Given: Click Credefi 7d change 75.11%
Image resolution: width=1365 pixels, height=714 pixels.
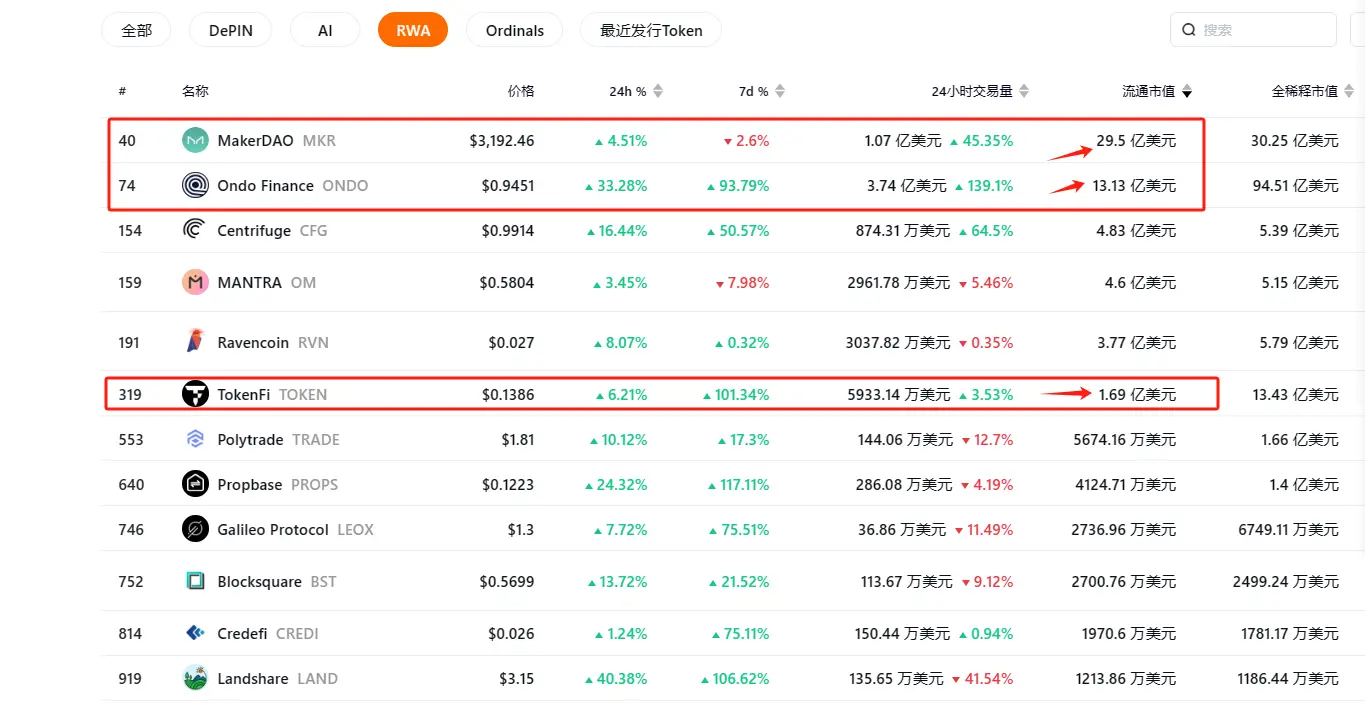Looking at the screenshot, I should tap(741, 633).
